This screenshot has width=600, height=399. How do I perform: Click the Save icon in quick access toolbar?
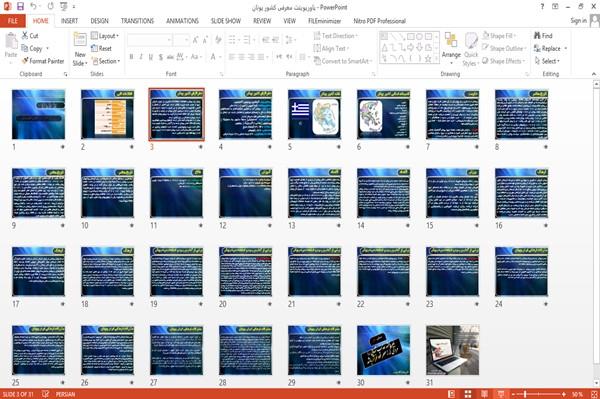coord(20,7)
